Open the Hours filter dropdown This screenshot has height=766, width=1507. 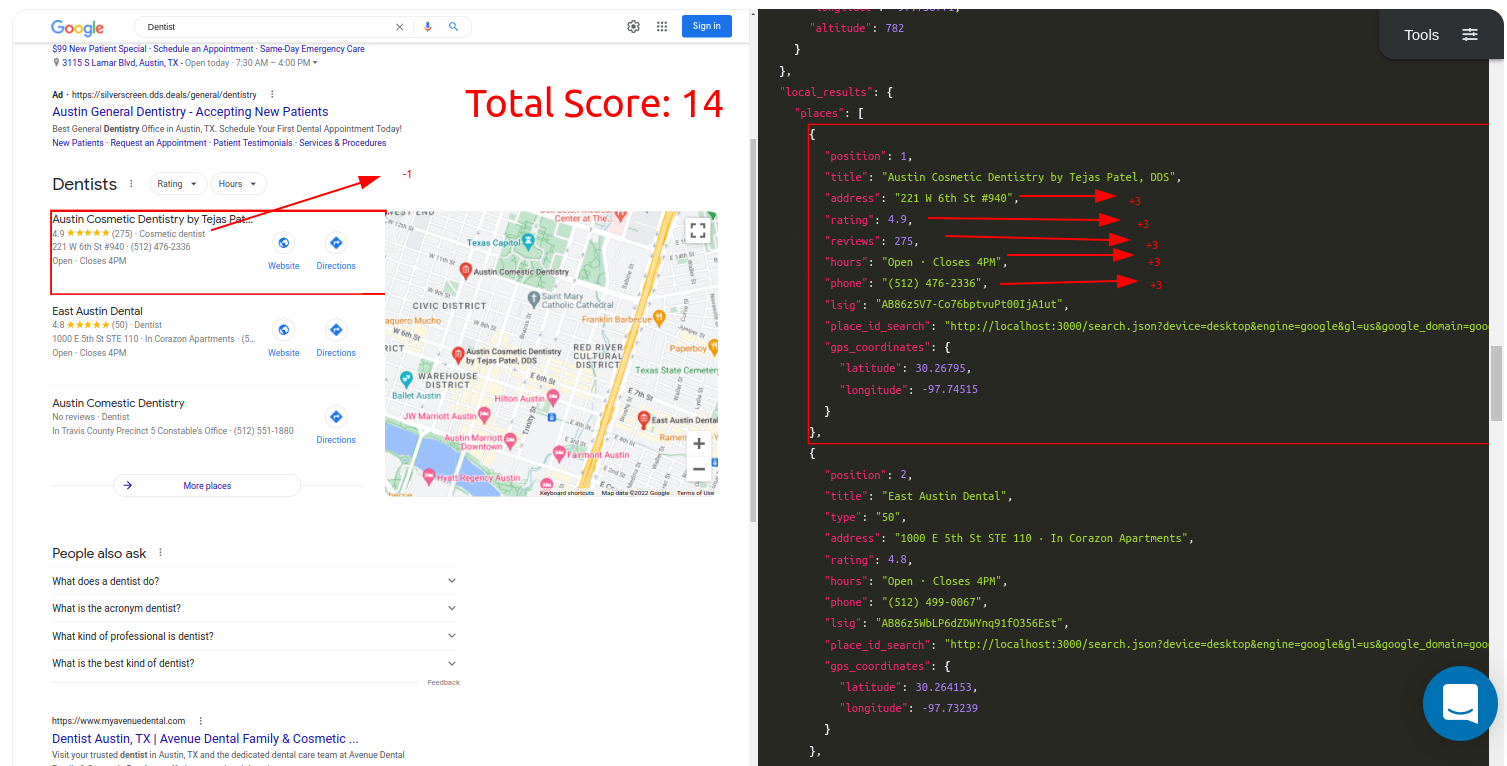(x=239, y=184)
